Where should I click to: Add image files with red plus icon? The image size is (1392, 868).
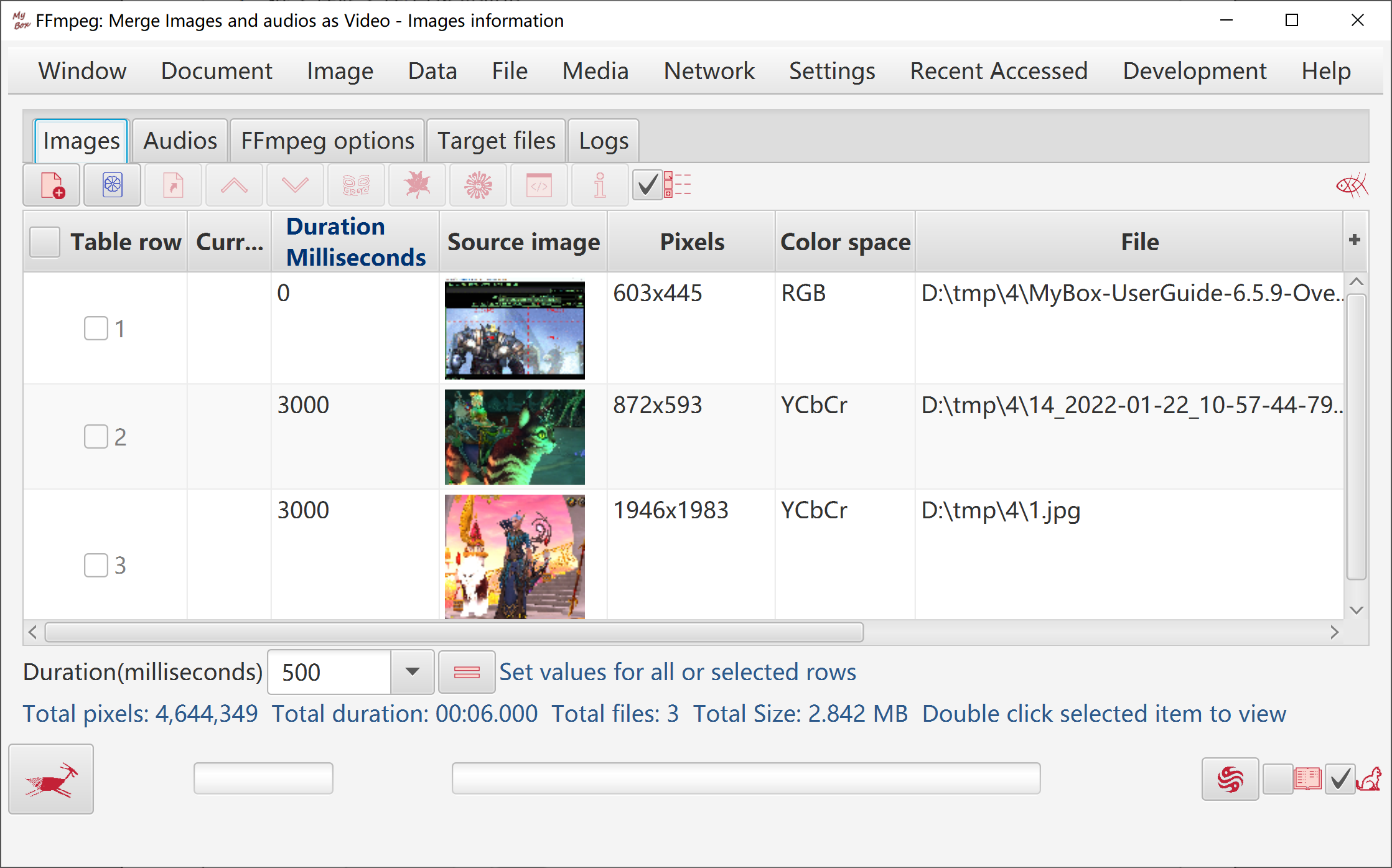click(x=52, y=185)
